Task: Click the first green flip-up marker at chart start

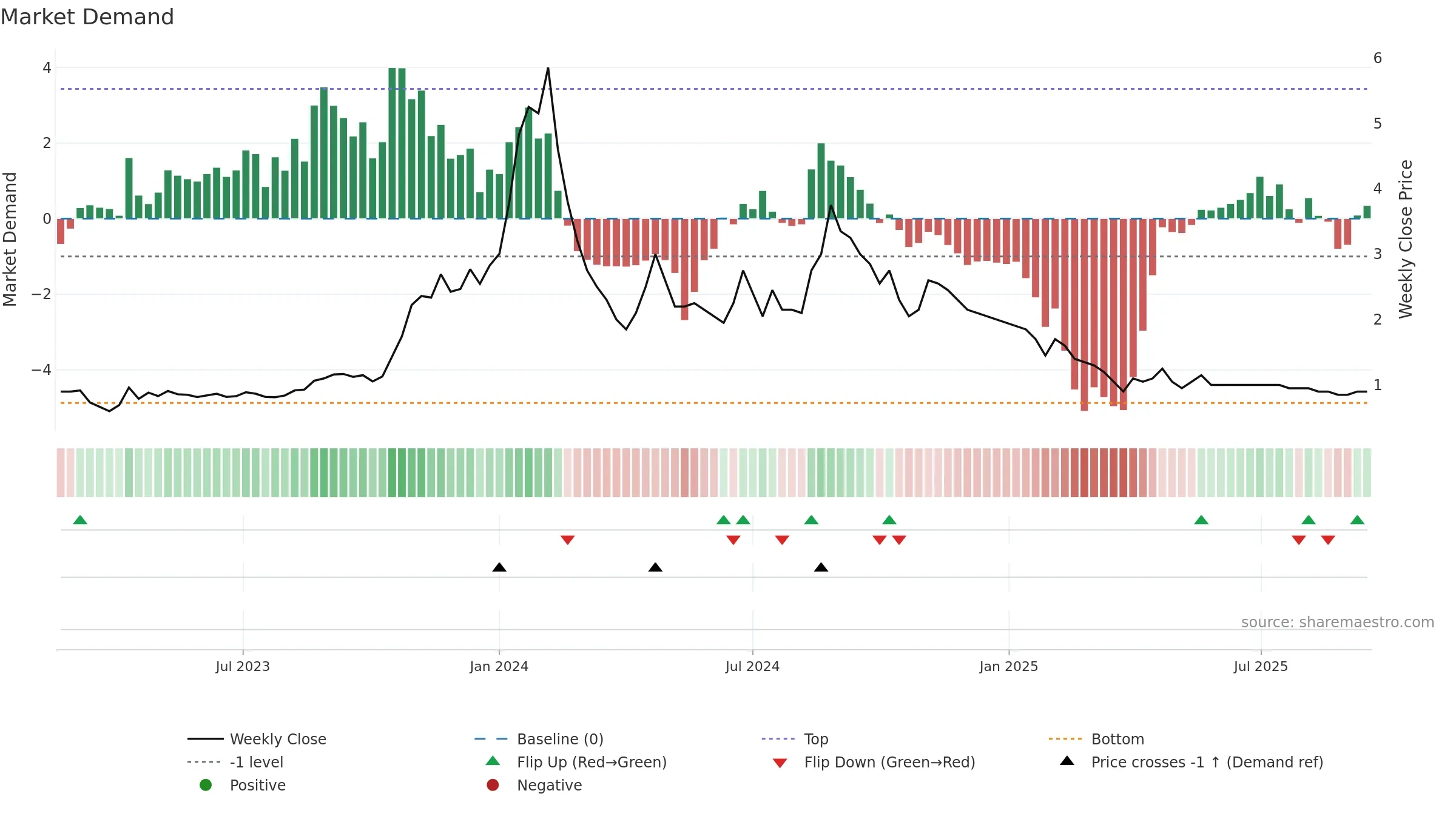Action: pyautogui.click(x=80, y=520)
